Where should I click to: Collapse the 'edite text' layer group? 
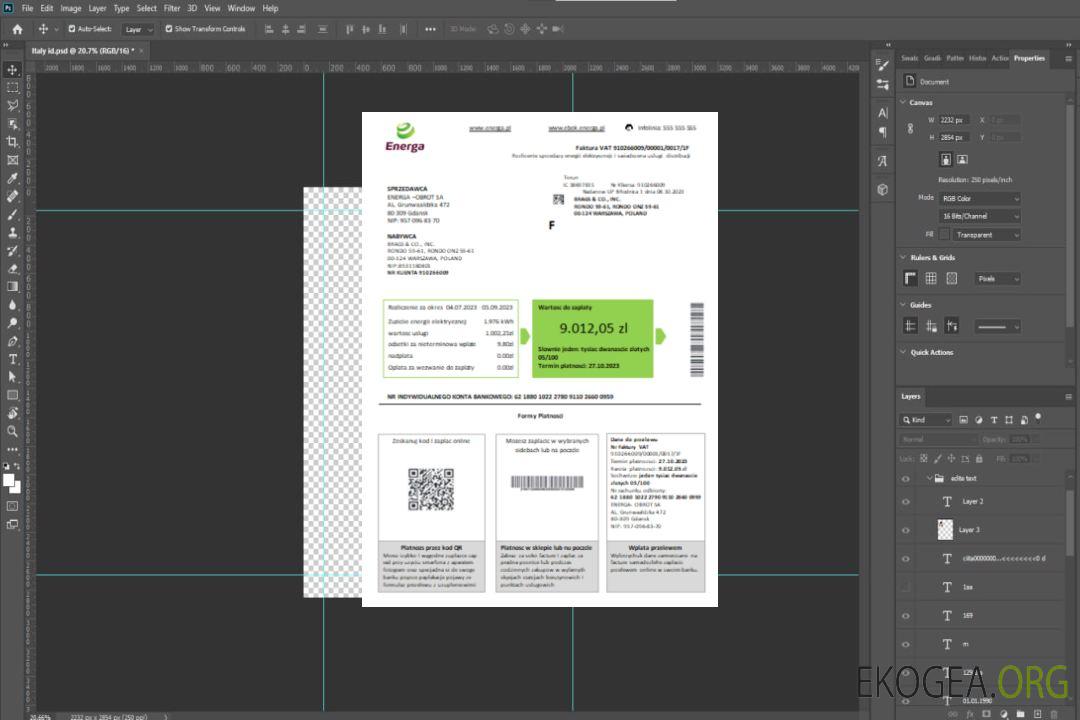coord(929,479)
